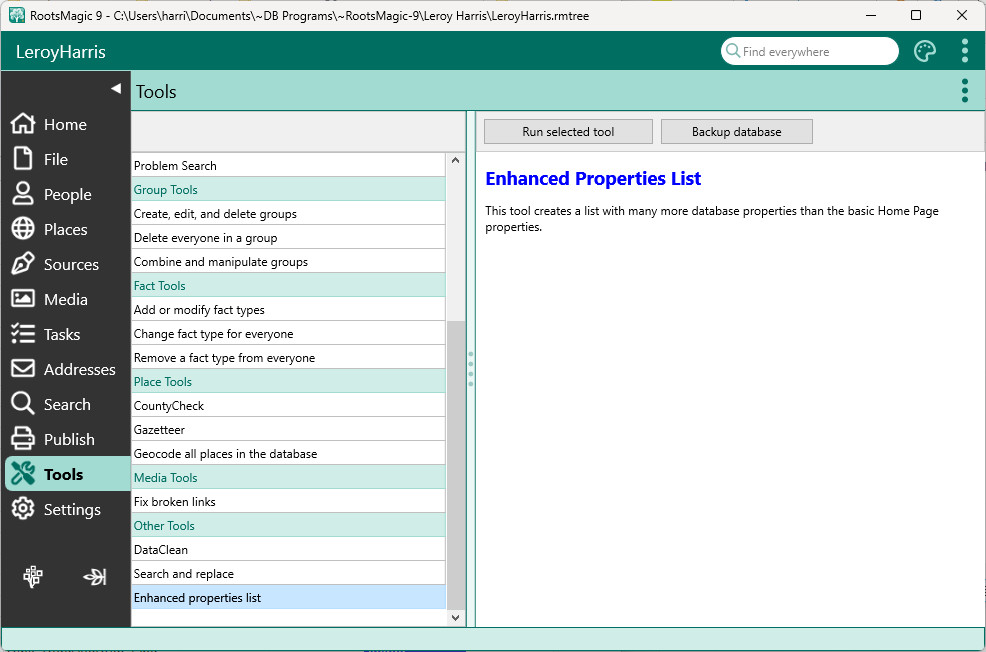This screenshot has height=652, width=986.
Task: Select the Media picture icon
Action: 23,299
